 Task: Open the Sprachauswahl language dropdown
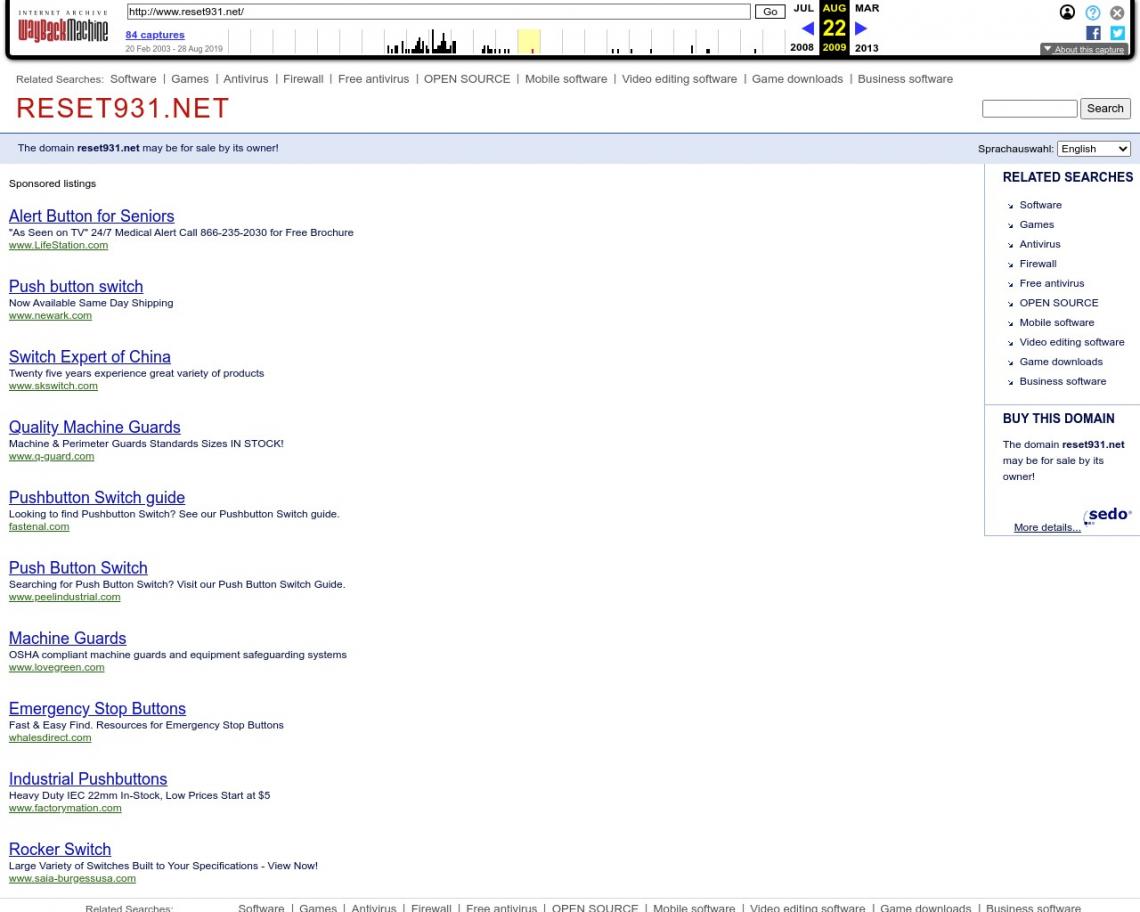pos(1093,148)
